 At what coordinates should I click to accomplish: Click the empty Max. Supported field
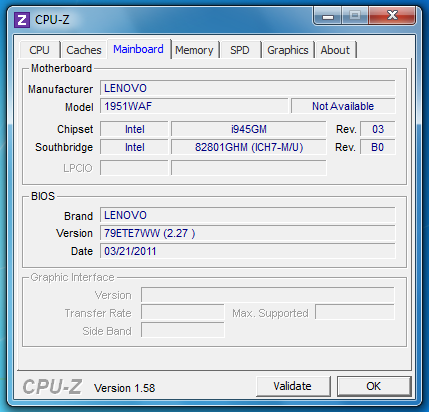(x=355, y=313)
